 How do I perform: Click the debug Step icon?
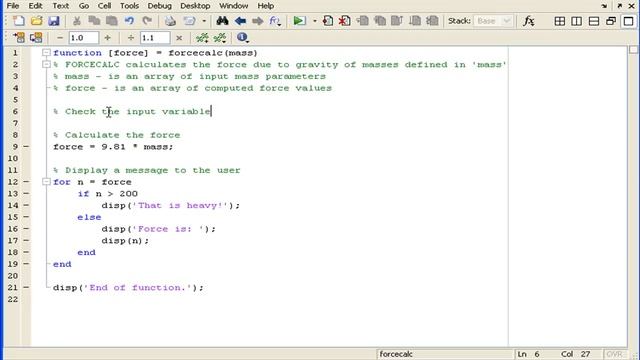click(362, 21)
